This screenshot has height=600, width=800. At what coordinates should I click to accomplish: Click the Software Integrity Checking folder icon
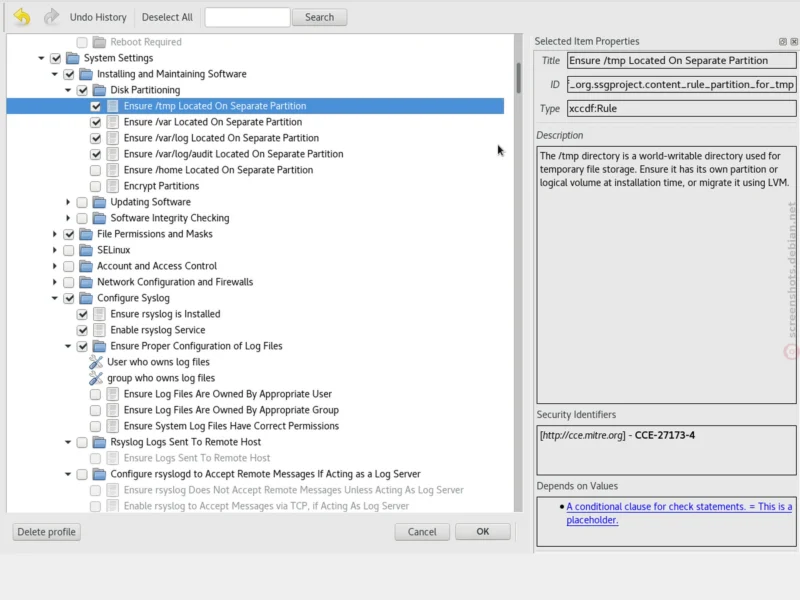tap(99, 218)
